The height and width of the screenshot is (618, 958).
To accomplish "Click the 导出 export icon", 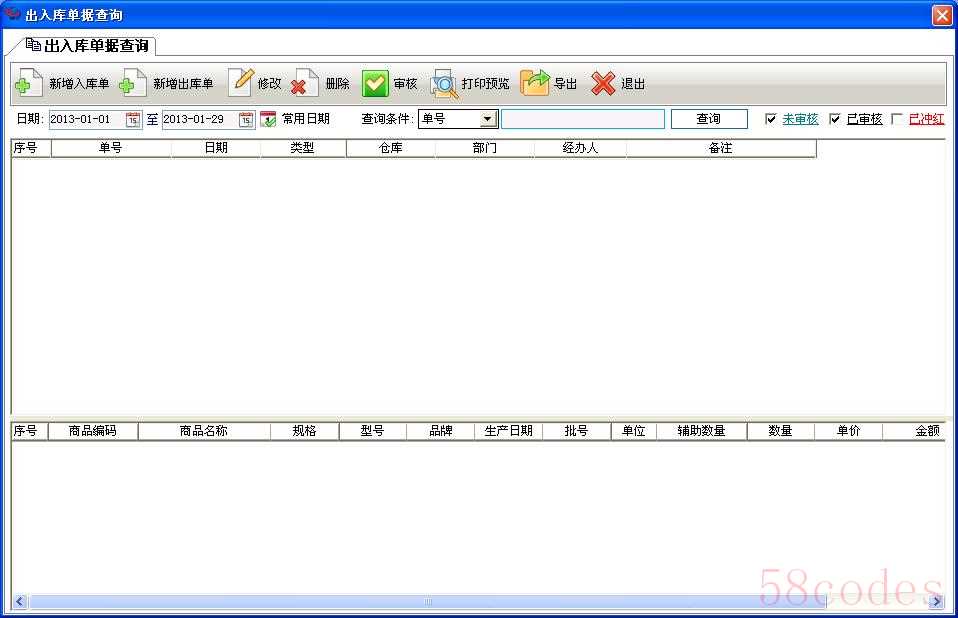I will pos(535,84).
